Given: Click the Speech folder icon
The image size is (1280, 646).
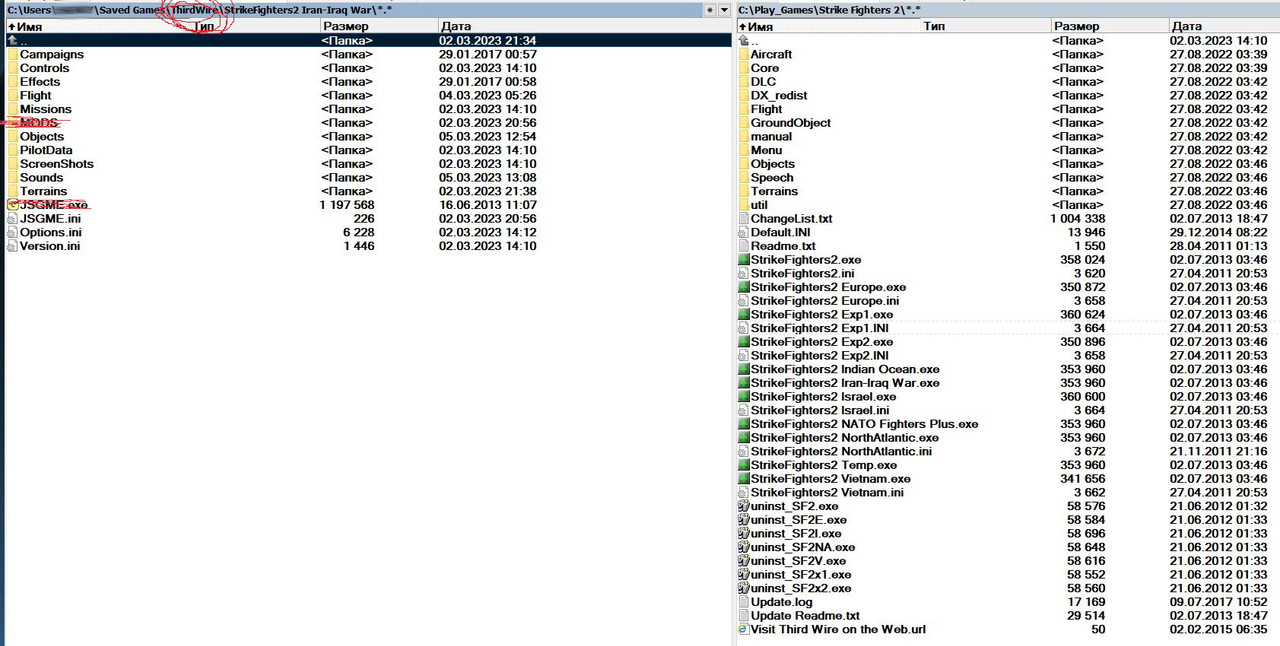Looking at the screenshot, I should click(x=743, y=178).
